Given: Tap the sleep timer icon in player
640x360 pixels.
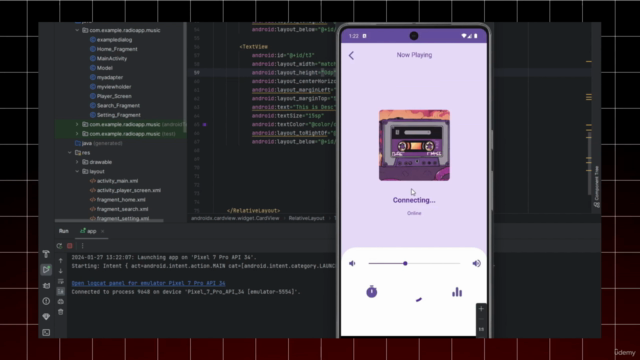Looking at the screenshot, I should point(371,291).
